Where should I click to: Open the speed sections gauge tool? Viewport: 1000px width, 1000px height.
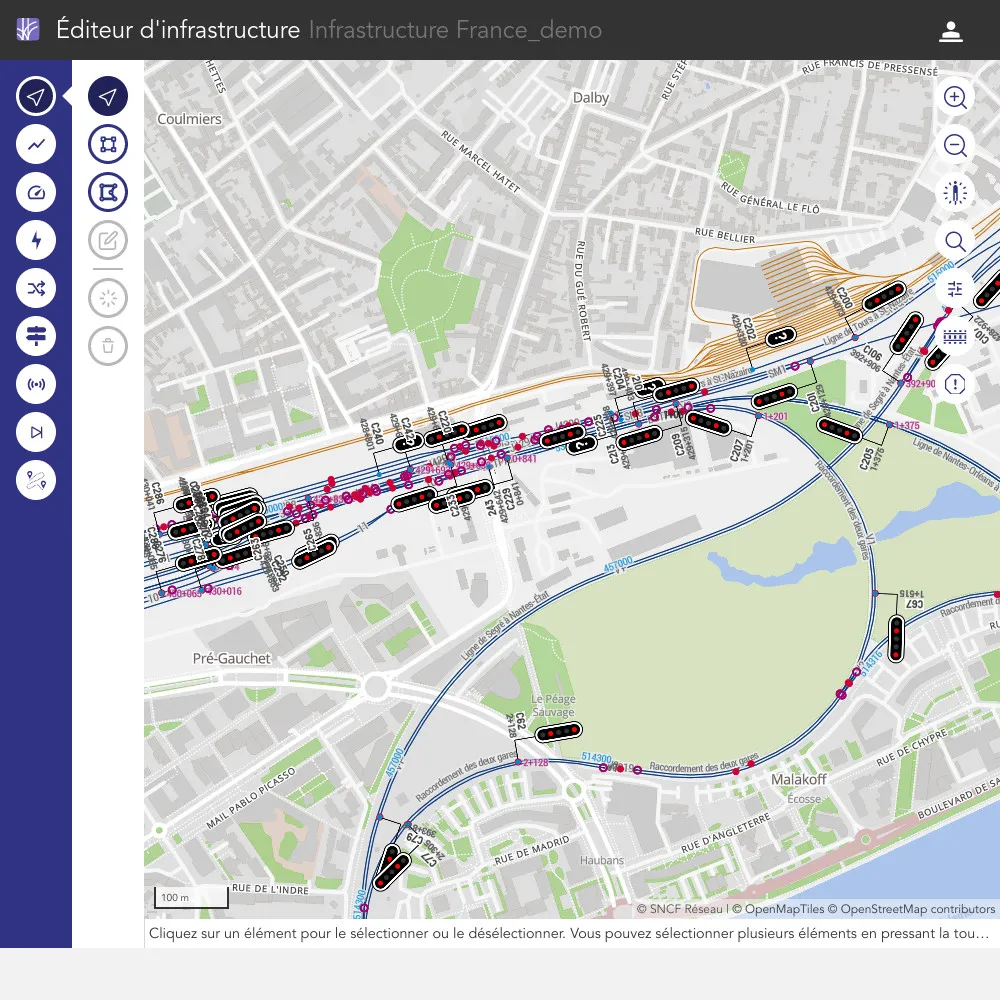point(36,192)
